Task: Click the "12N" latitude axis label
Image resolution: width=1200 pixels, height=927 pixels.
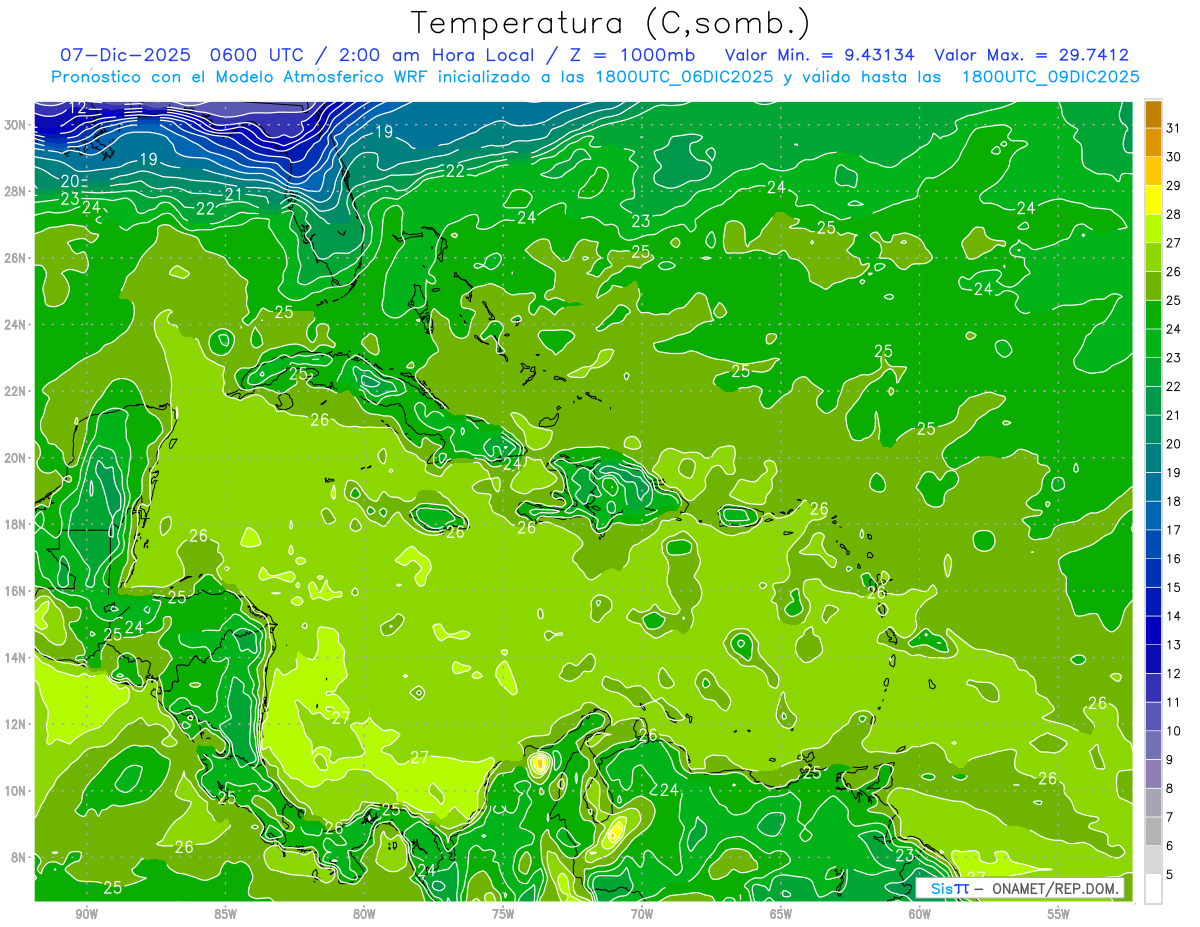Action: click(16, 724)
